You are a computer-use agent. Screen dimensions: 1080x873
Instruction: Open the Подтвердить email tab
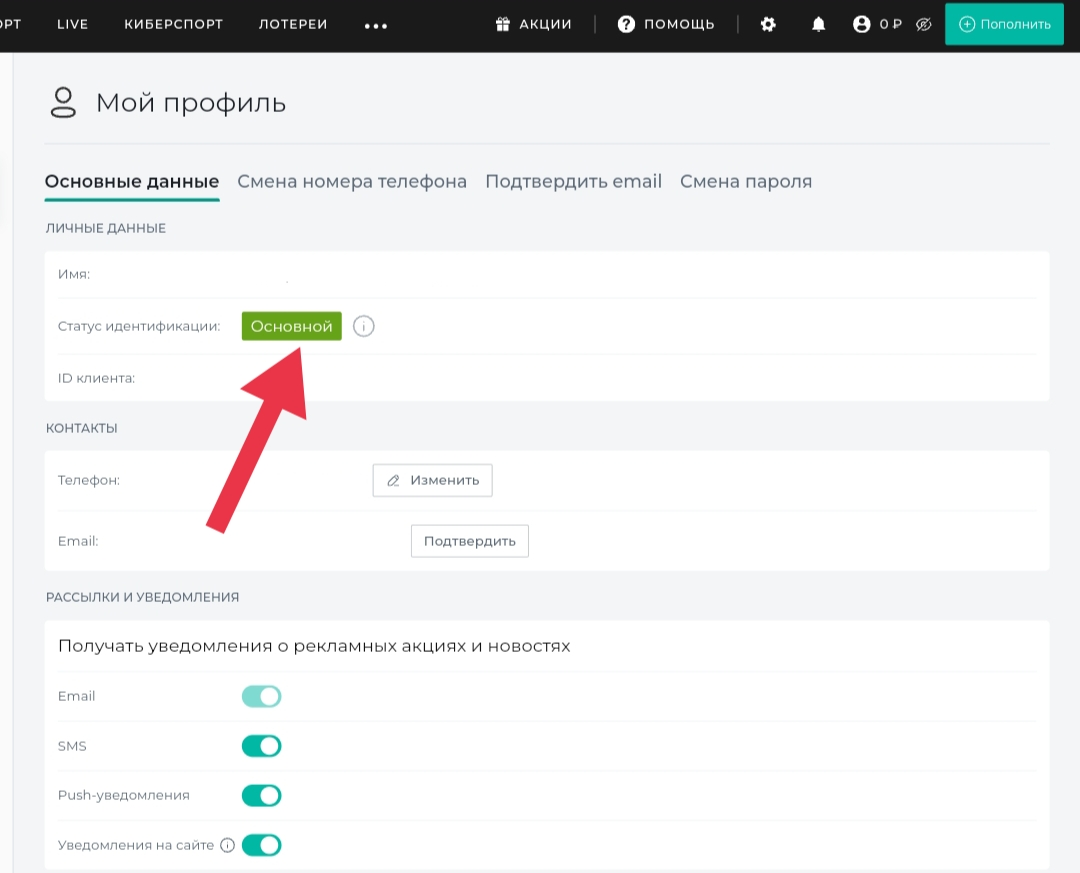573,181
